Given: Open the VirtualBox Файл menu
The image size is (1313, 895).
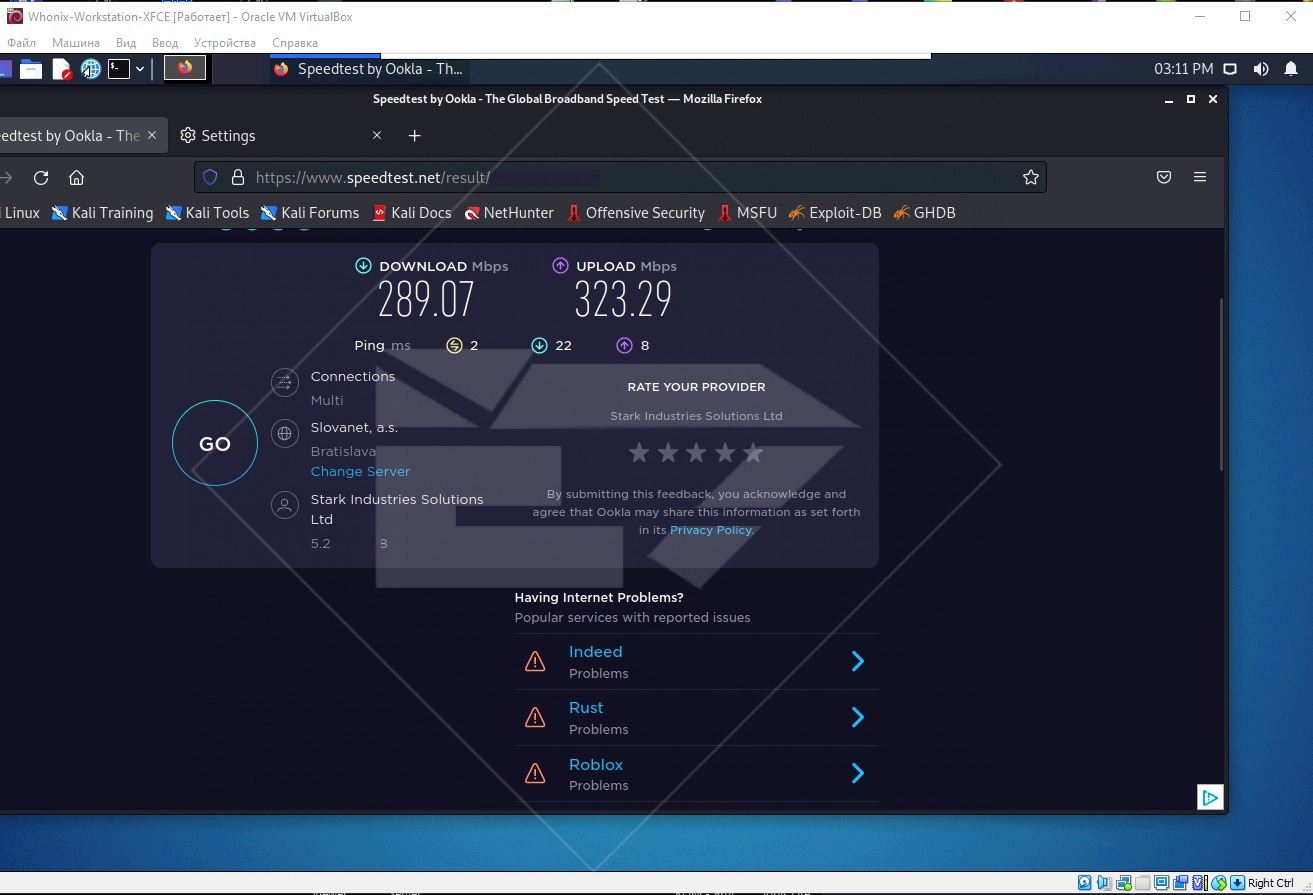Looking at the screenshot, I should [x=21, y=43].
